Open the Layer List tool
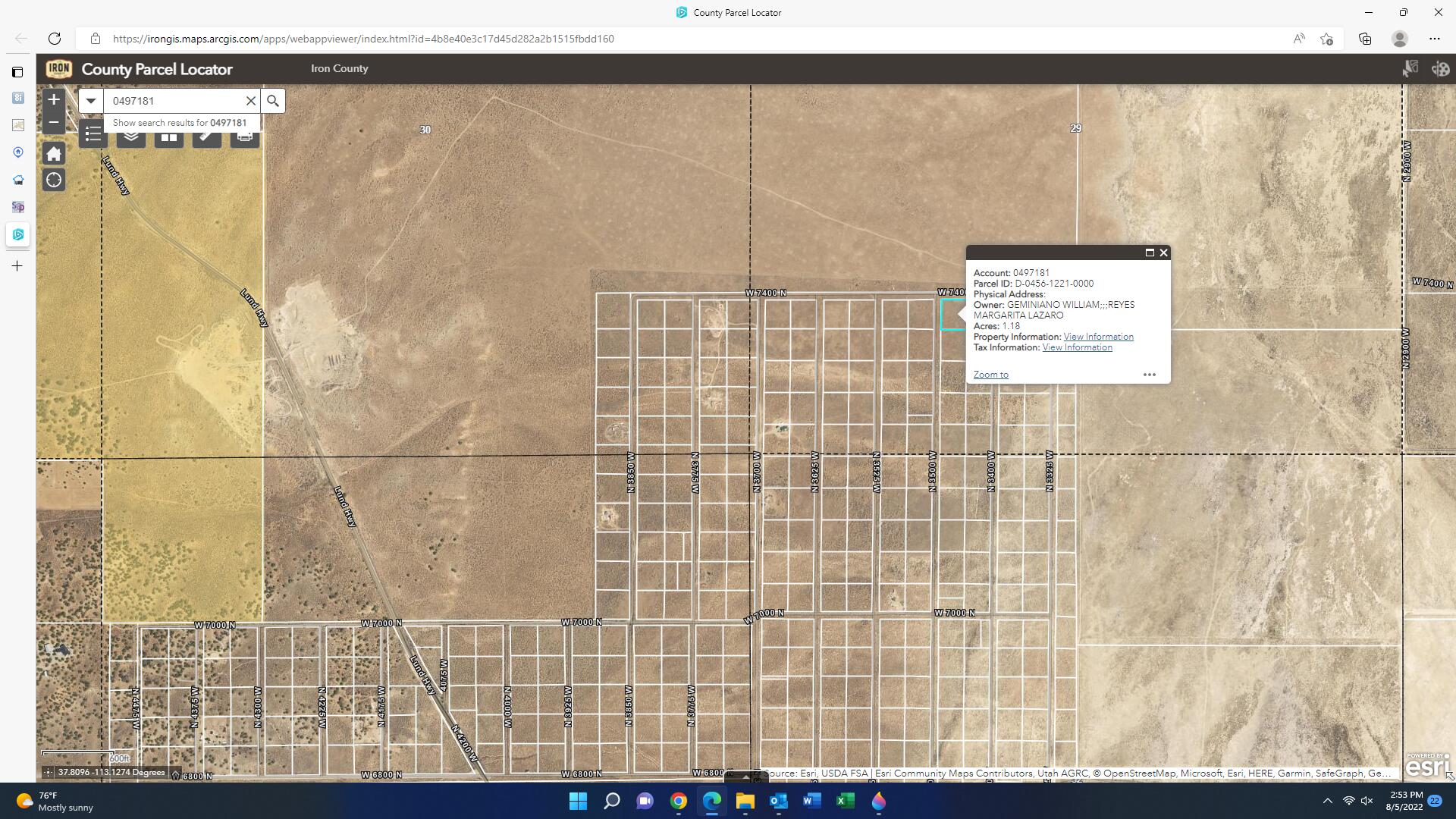 coord(130,134)
